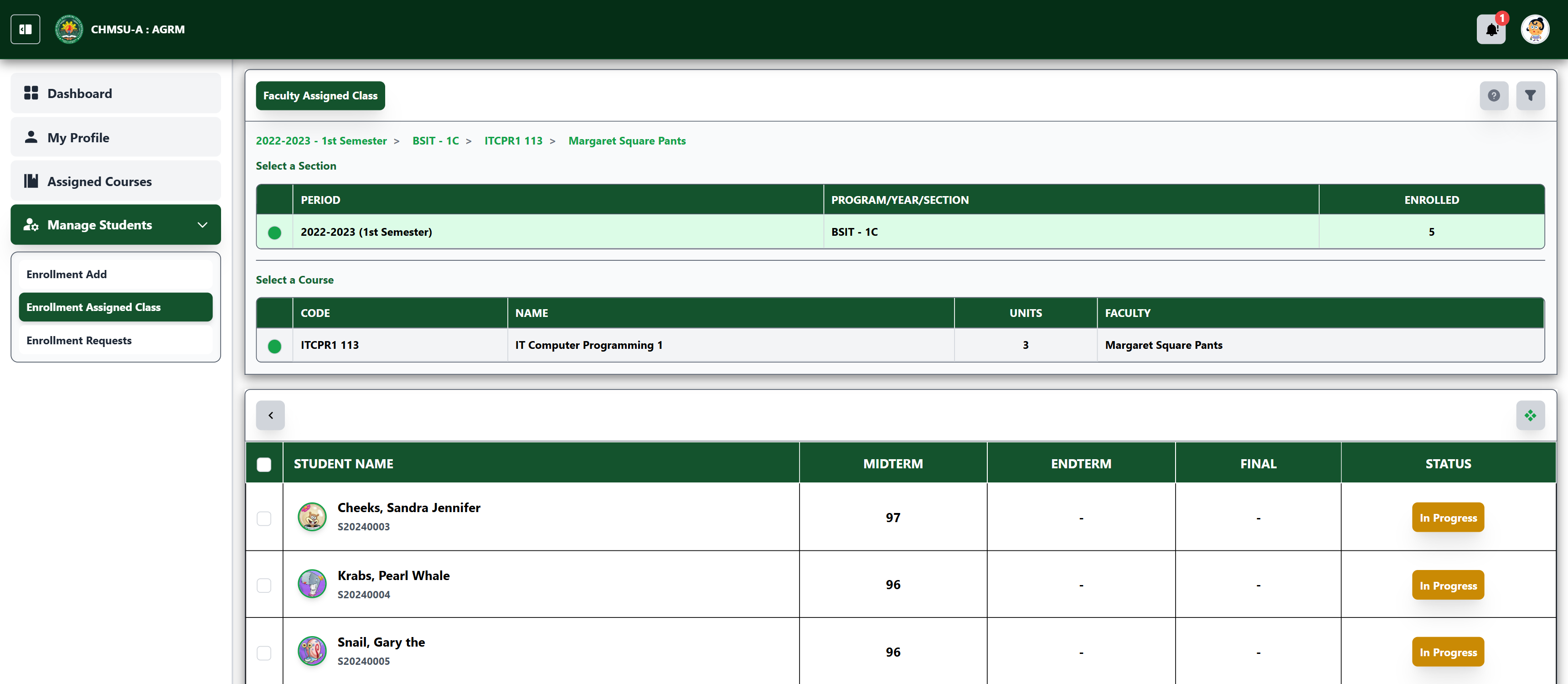This screenshot has height=684, width=1568.
Task: Click the help question mark icon
Action: [1494, 96]
